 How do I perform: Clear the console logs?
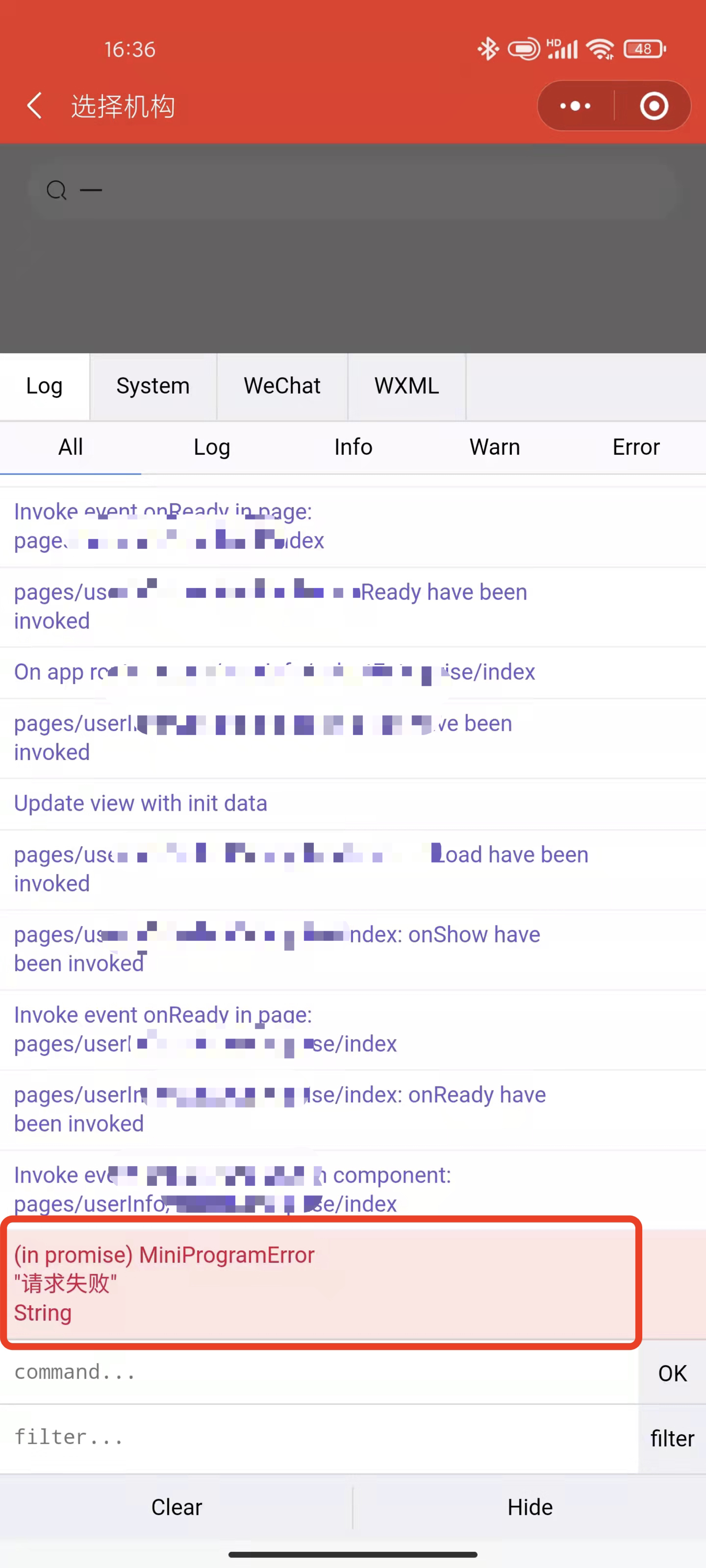pos(177,1507)
